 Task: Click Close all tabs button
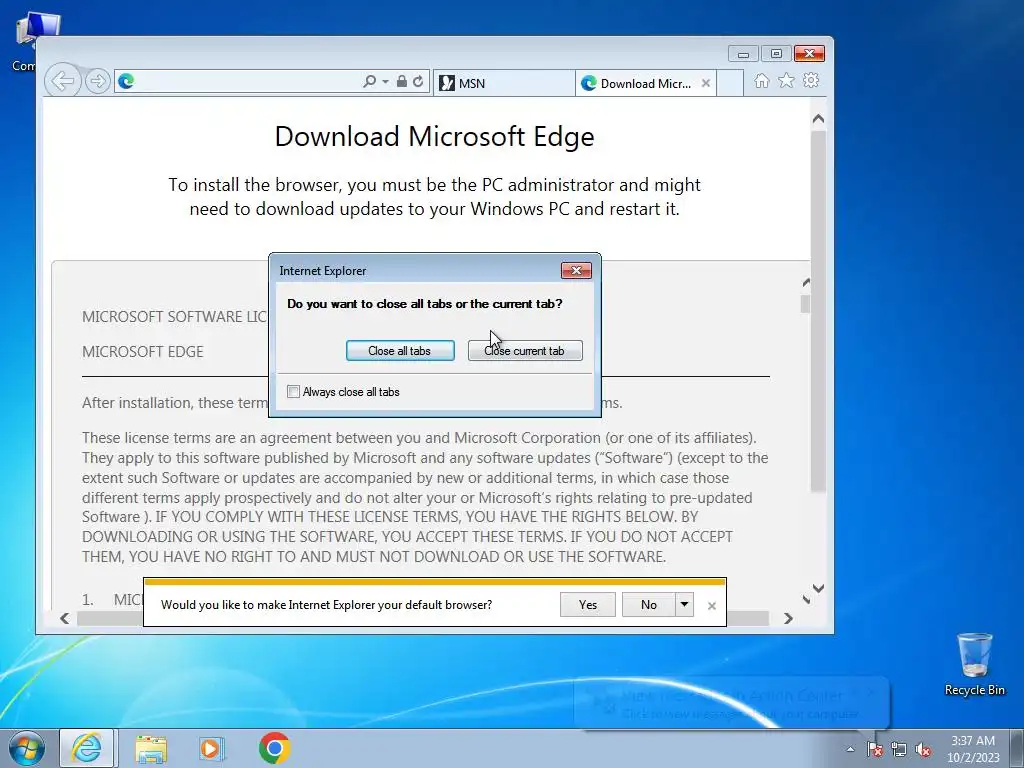point(400,351)
